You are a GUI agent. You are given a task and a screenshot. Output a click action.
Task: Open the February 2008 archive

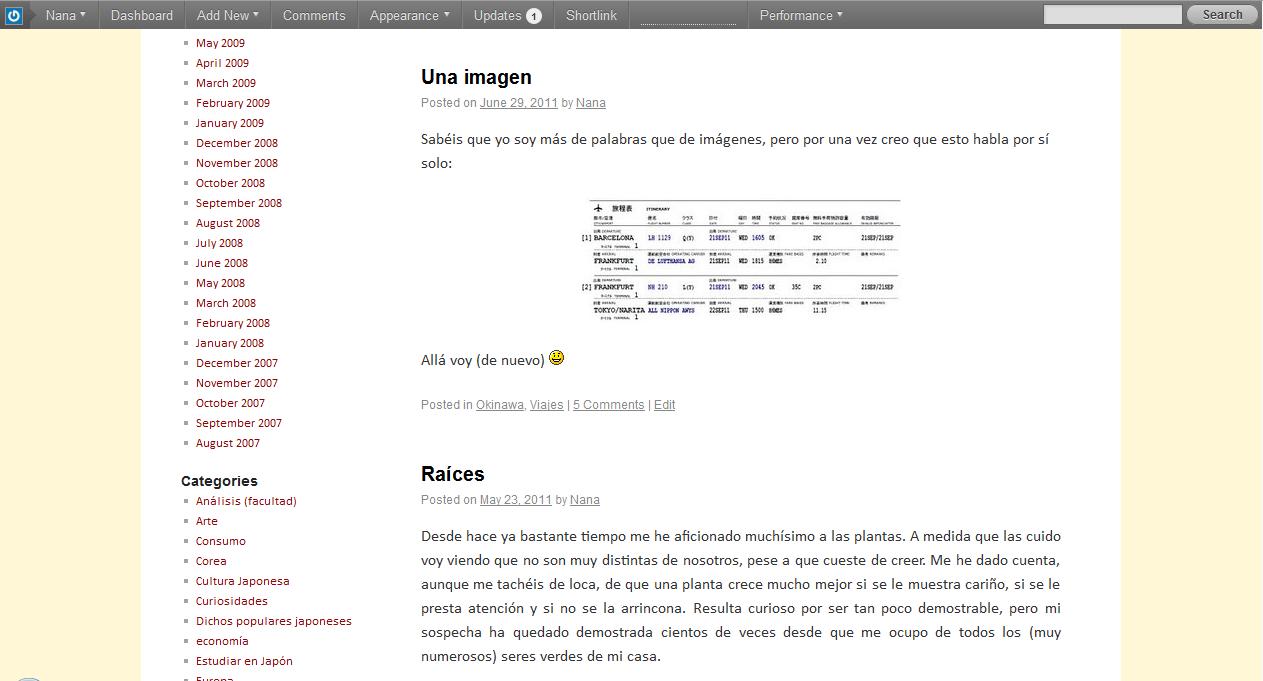(233, 323)
